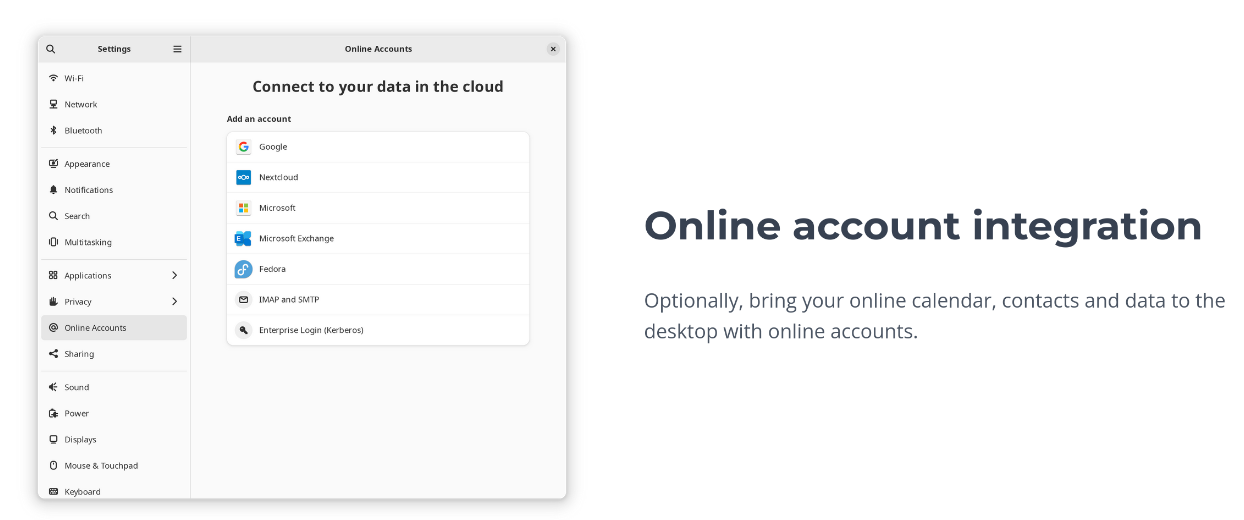1244x520 pixels.
Task: Add a Fedora account
Action: [378, 269]
